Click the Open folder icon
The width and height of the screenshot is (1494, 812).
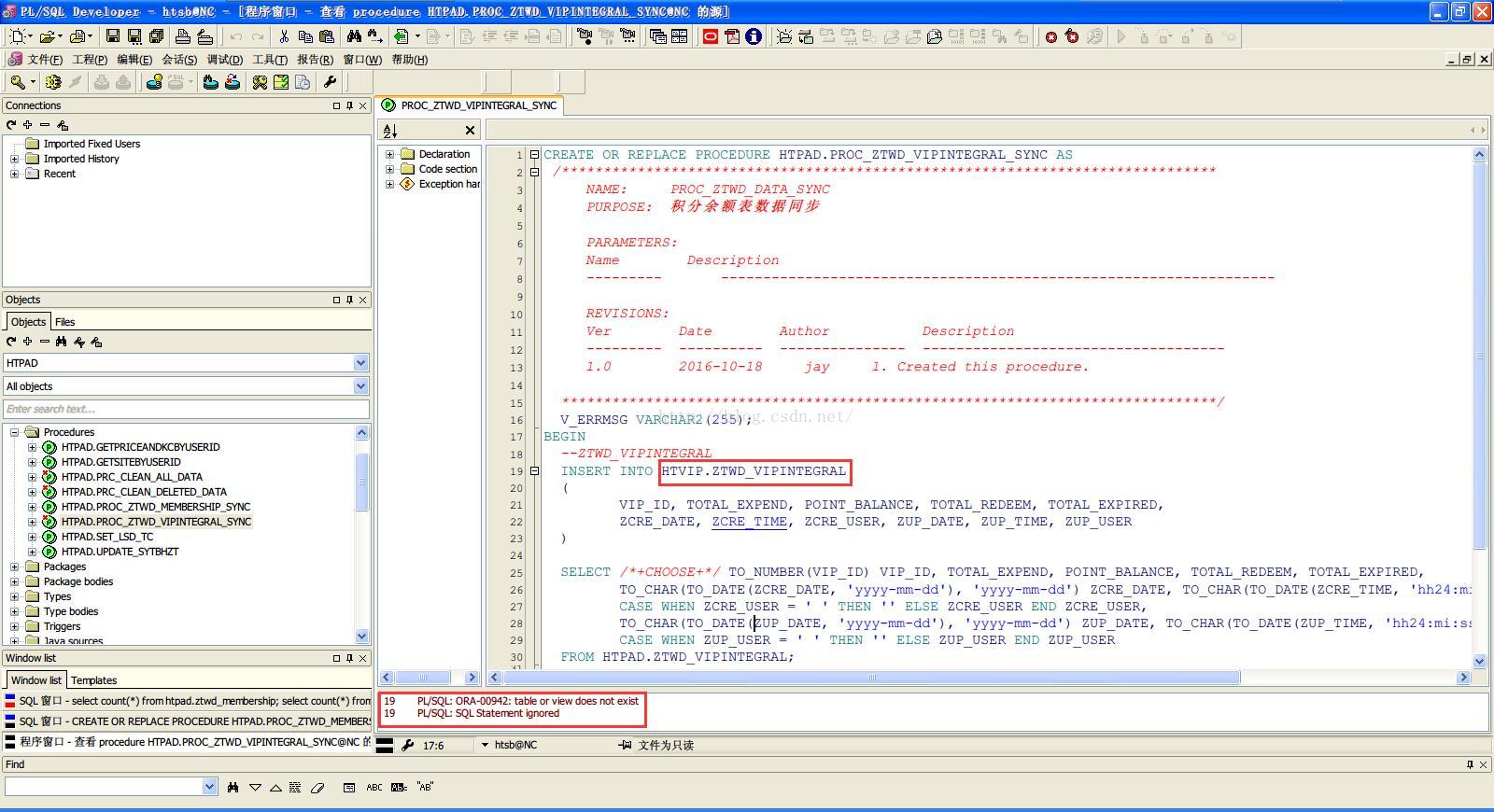pos(47,36)
